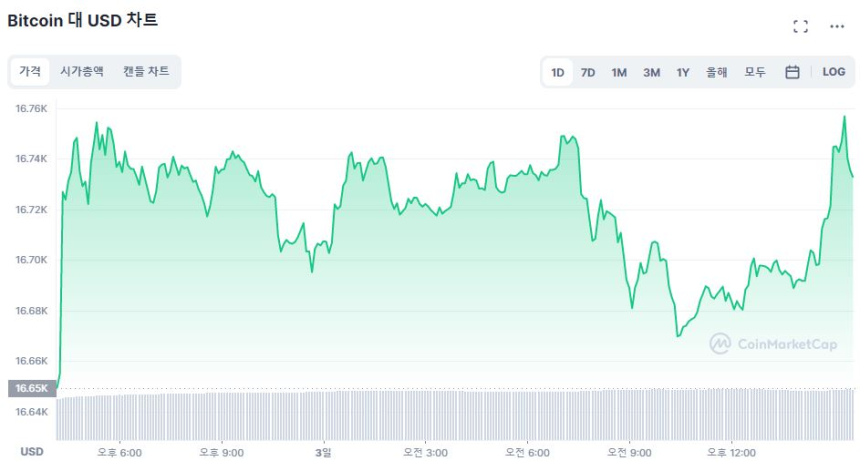Open the three-dot more options menu
860x461 pixels.
(837, 27)
